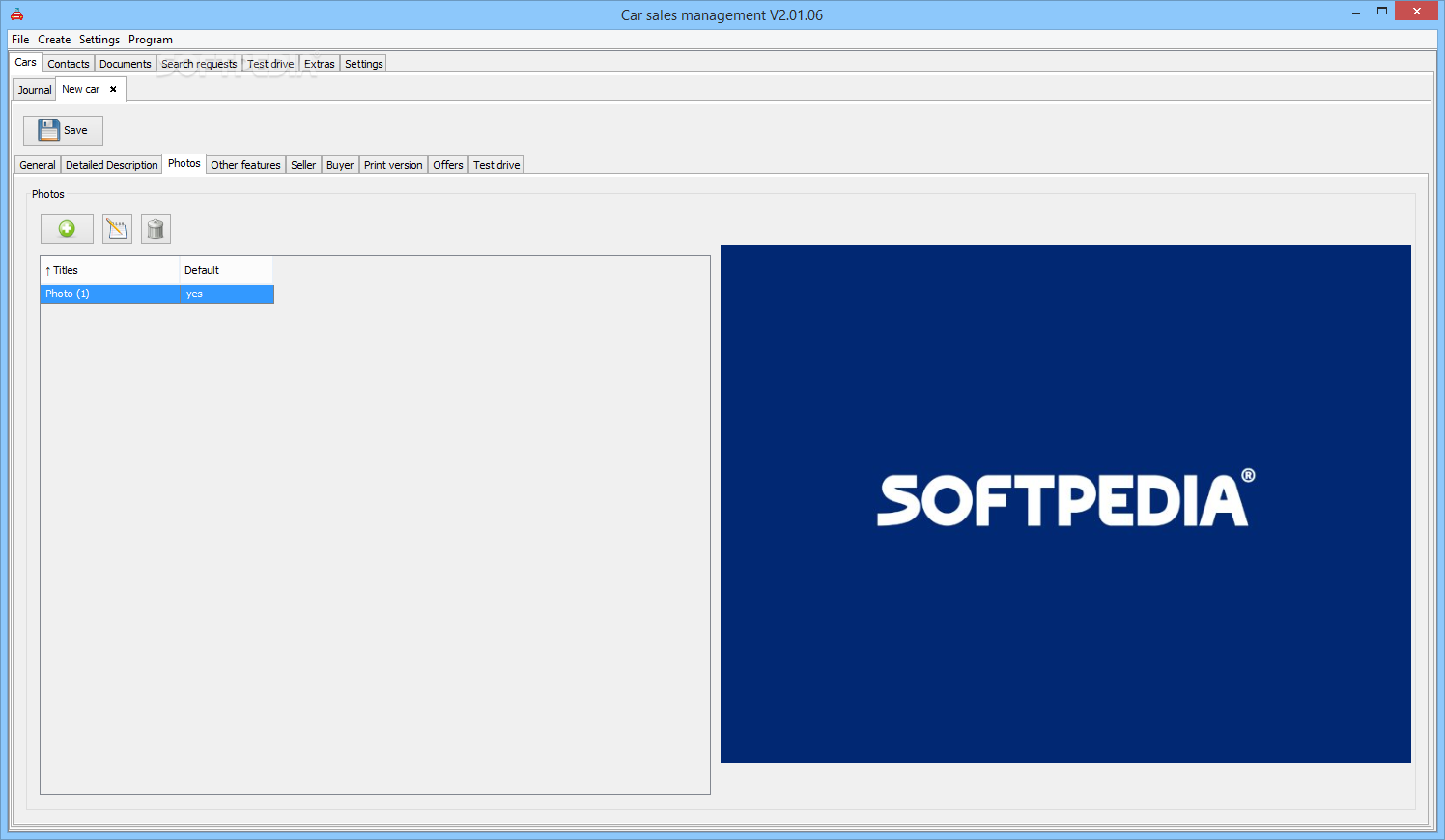Click the 'yes' default cell
1445x840 pixels.
point(227,294)
